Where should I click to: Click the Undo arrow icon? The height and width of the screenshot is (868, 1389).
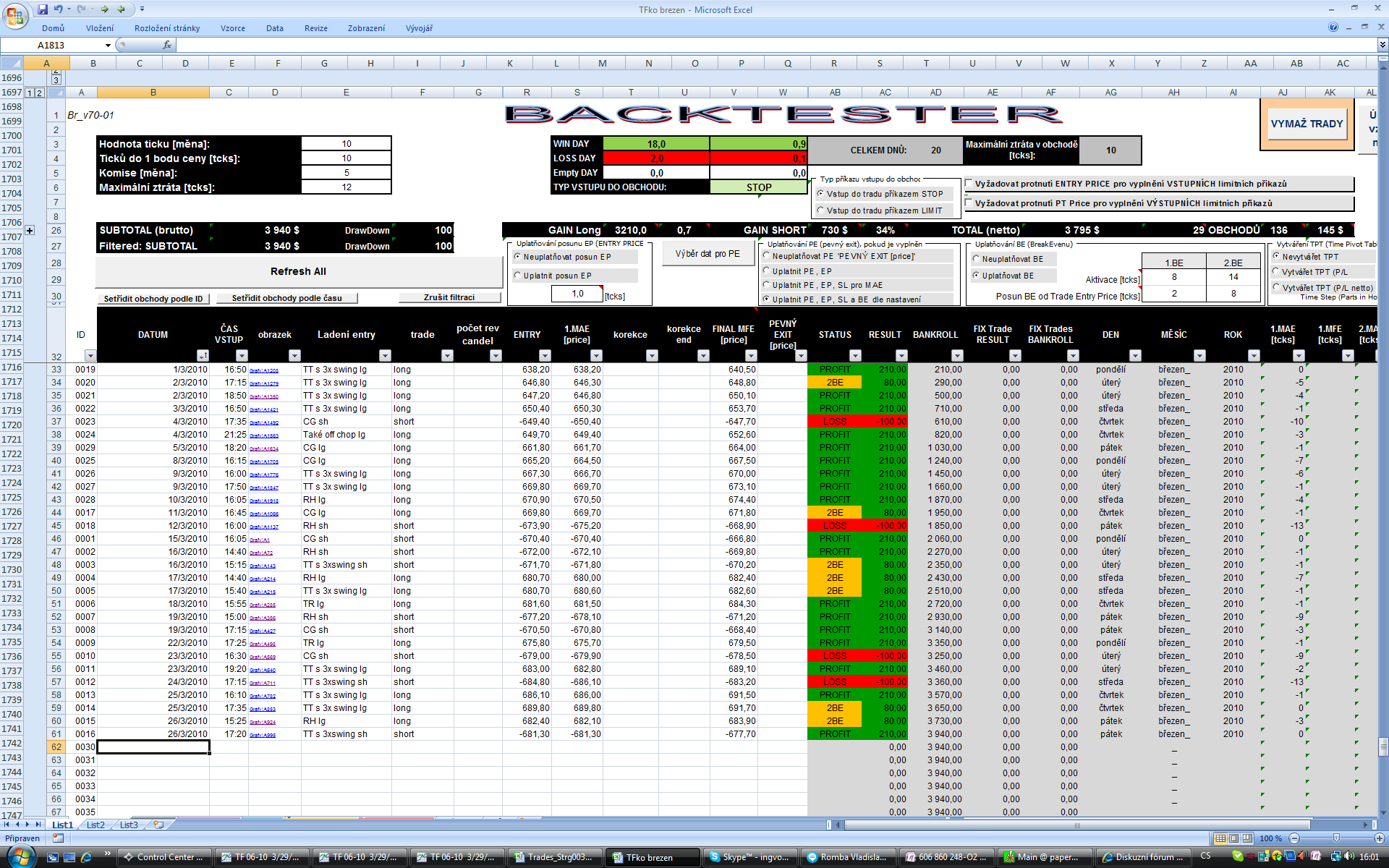(58, 9)
